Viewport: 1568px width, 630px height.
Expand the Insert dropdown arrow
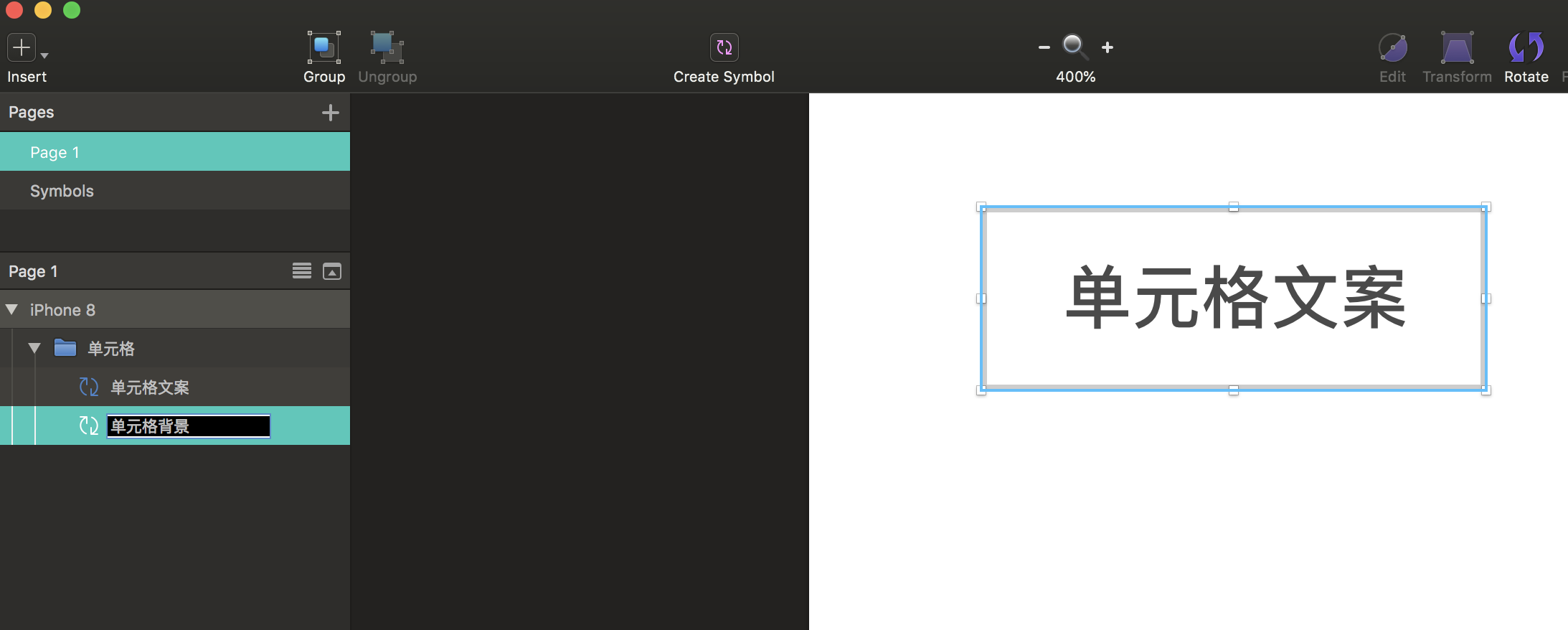pyautogui.click(x=44, y=55)
